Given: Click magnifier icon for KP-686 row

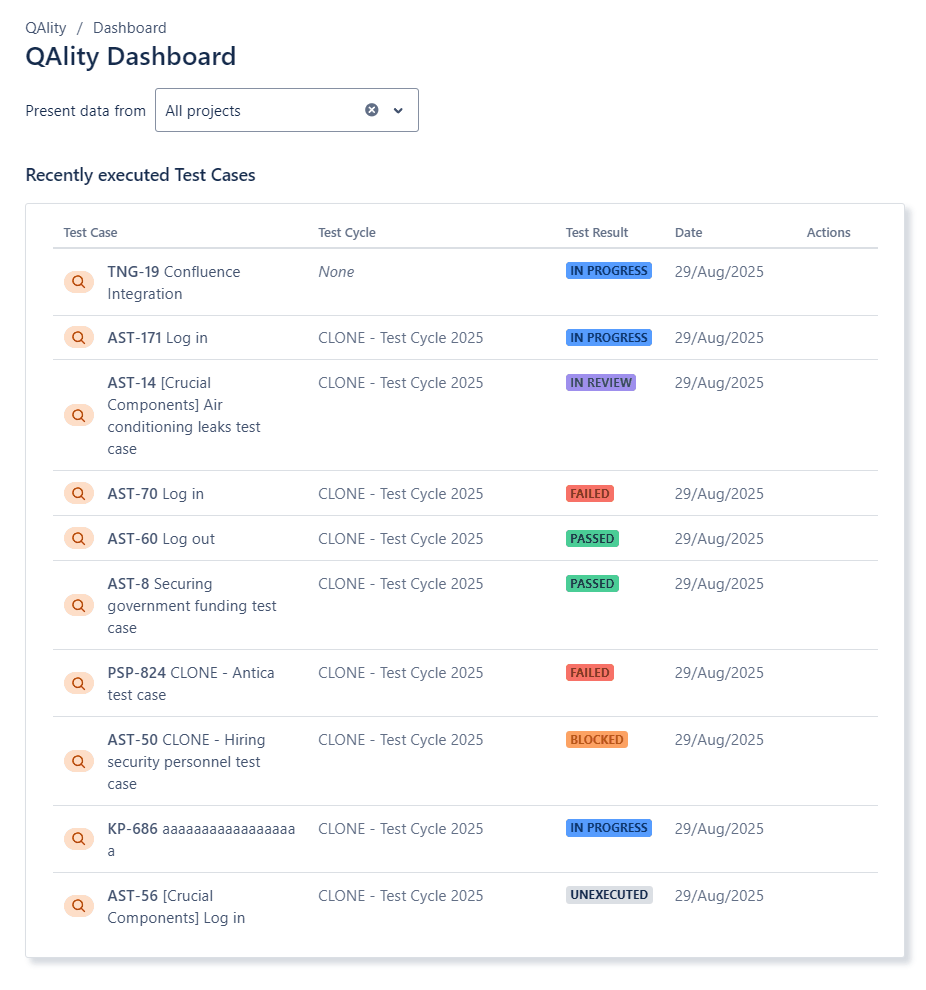Looking at the screenshot, I should click(x=79, y=839).
